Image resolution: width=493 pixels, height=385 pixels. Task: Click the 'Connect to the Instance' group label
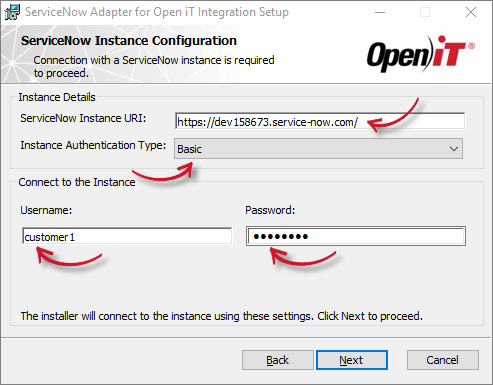(x=77, y=182)
